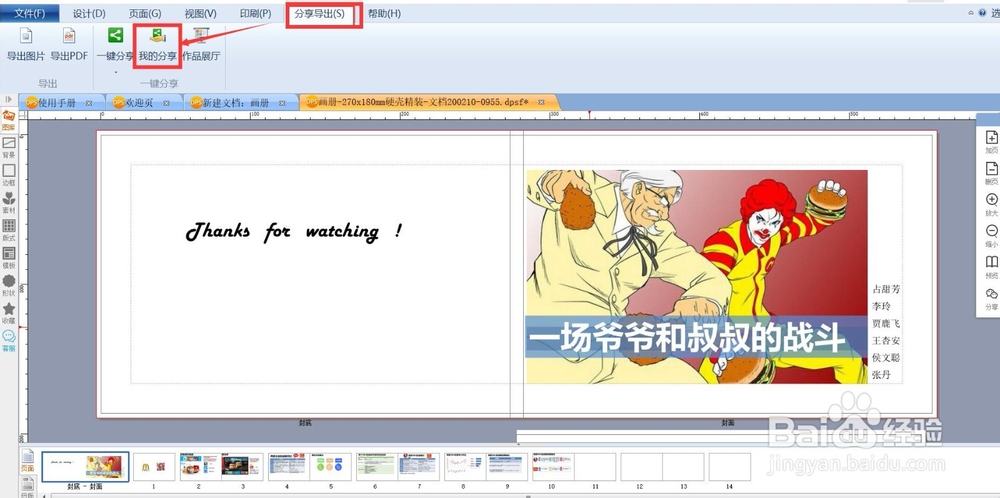The image size is (1000, 498).
Task: Open the 模板 template panel
Action: [9, 258]
